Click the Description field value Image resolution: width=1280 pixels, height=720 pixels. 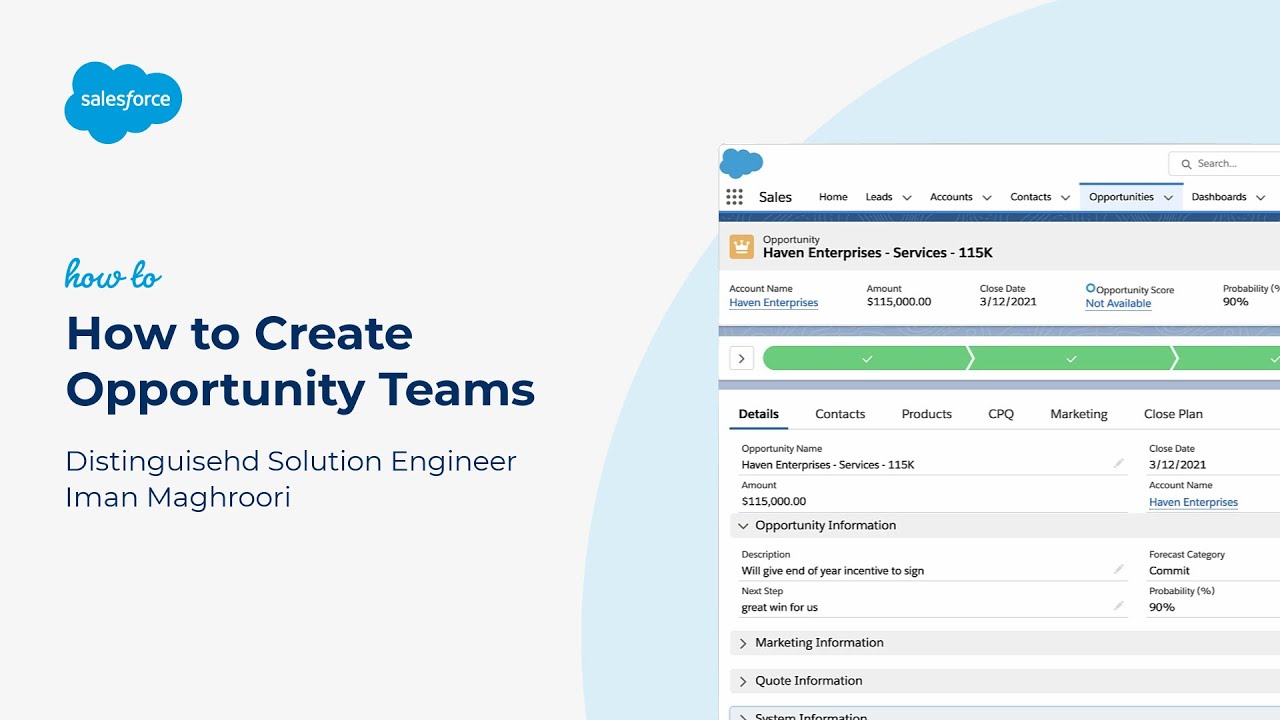coord(832,571)
